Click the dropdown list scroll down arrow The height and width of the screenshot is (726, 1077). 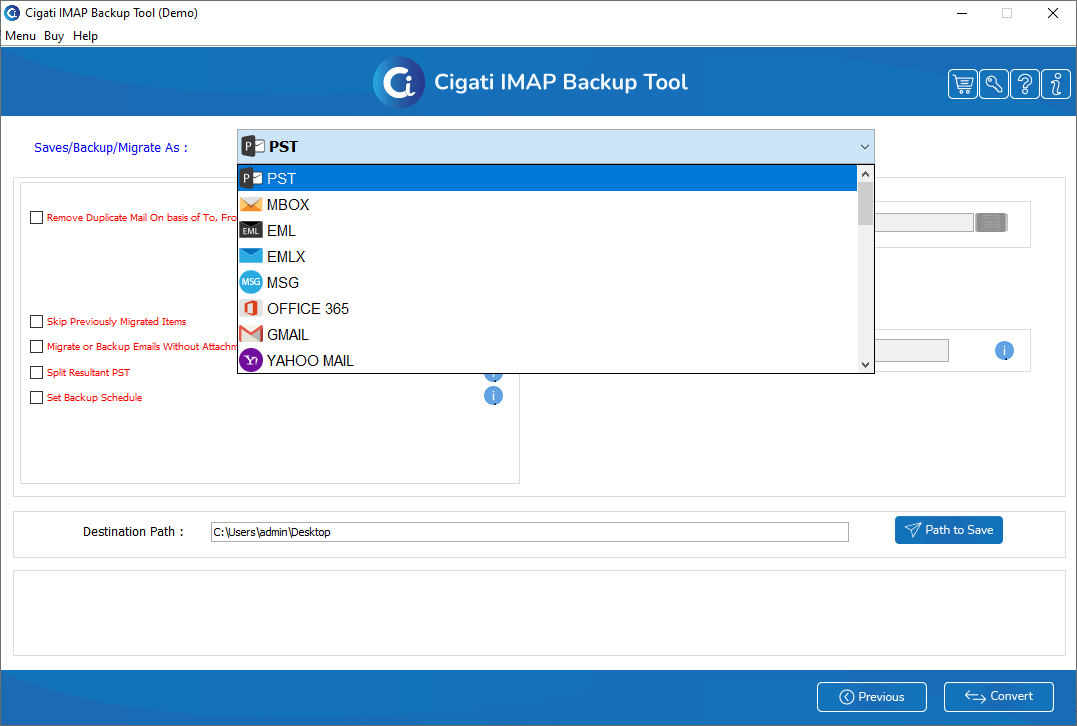(865, 365)
